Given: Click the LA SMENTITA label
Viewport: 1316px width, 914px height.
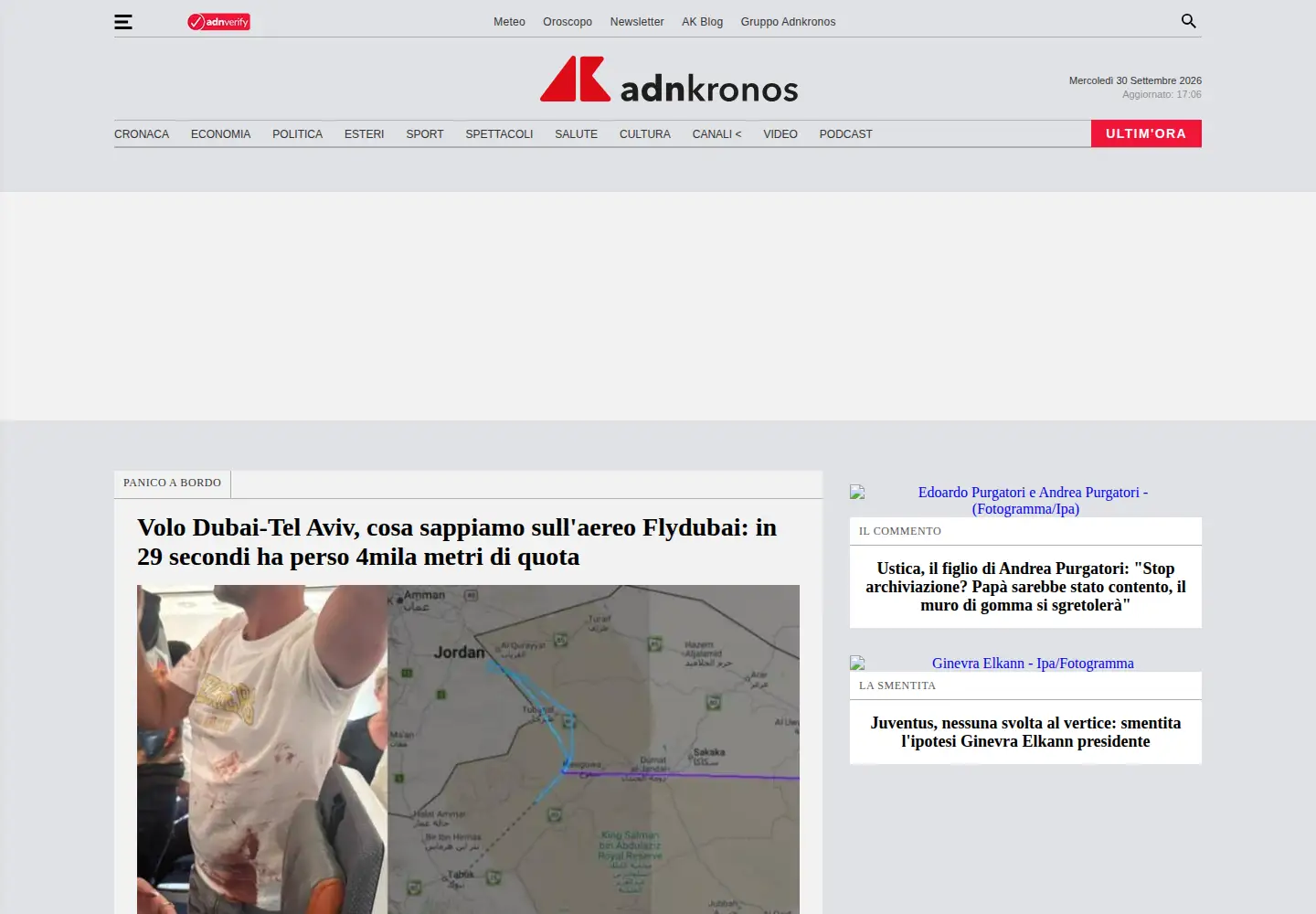Looking at the screenshot, I should coord(897,685).
